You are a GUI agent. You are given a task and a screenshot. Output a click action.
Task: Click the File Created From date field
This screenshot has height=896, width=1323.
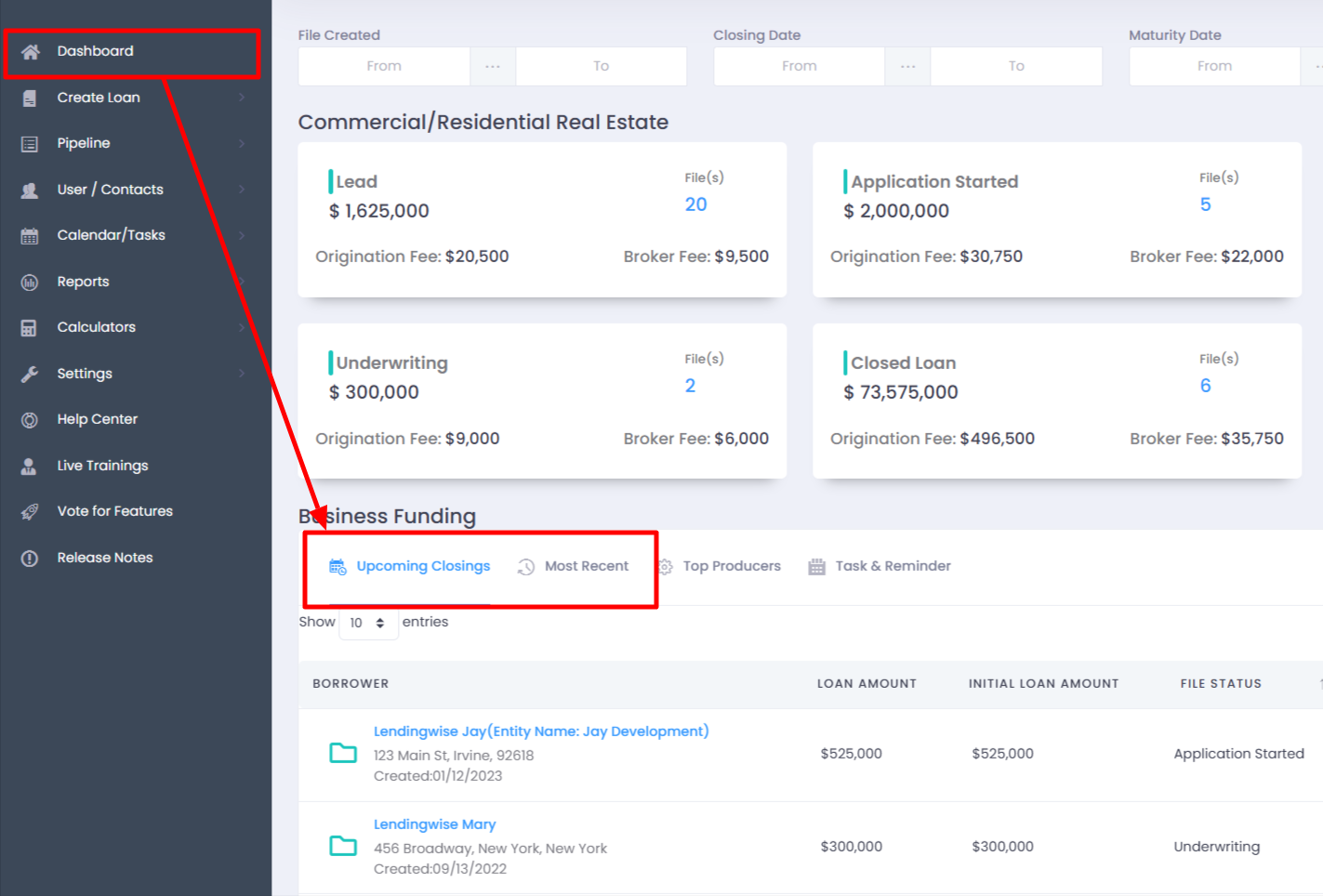point(384,66)
